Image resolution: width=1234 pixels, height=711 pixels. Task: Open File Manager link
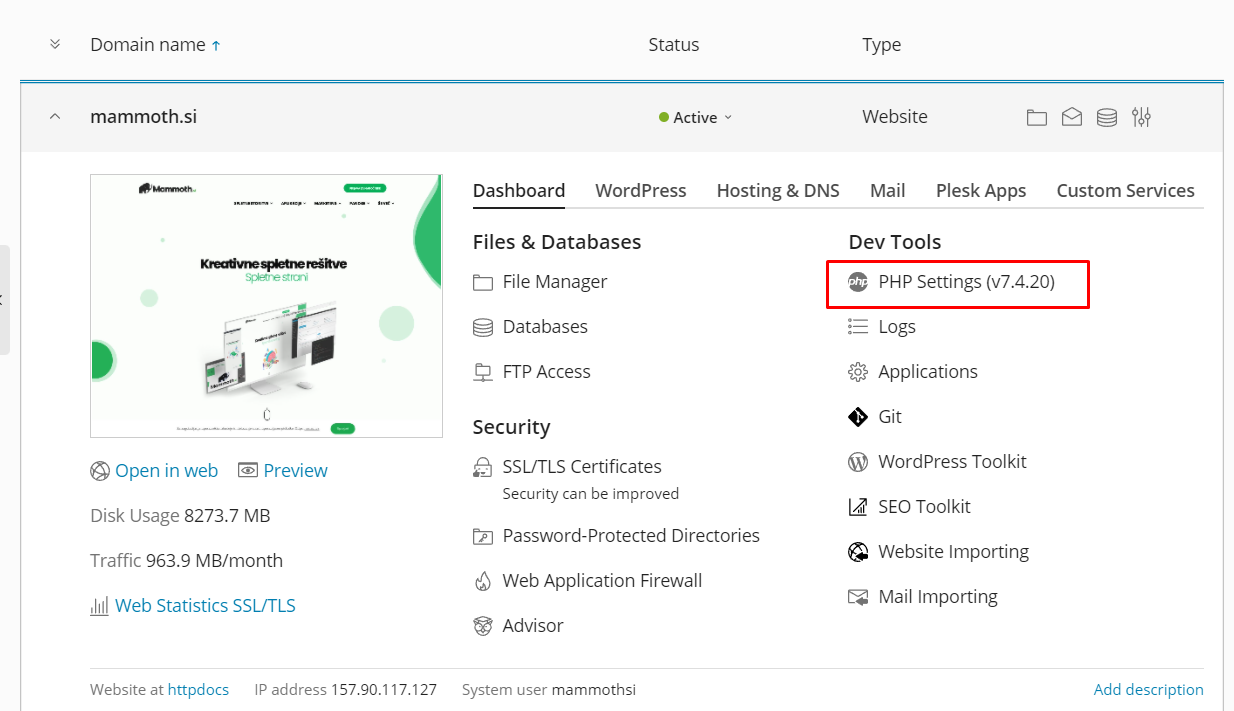(x=555, y=282)
